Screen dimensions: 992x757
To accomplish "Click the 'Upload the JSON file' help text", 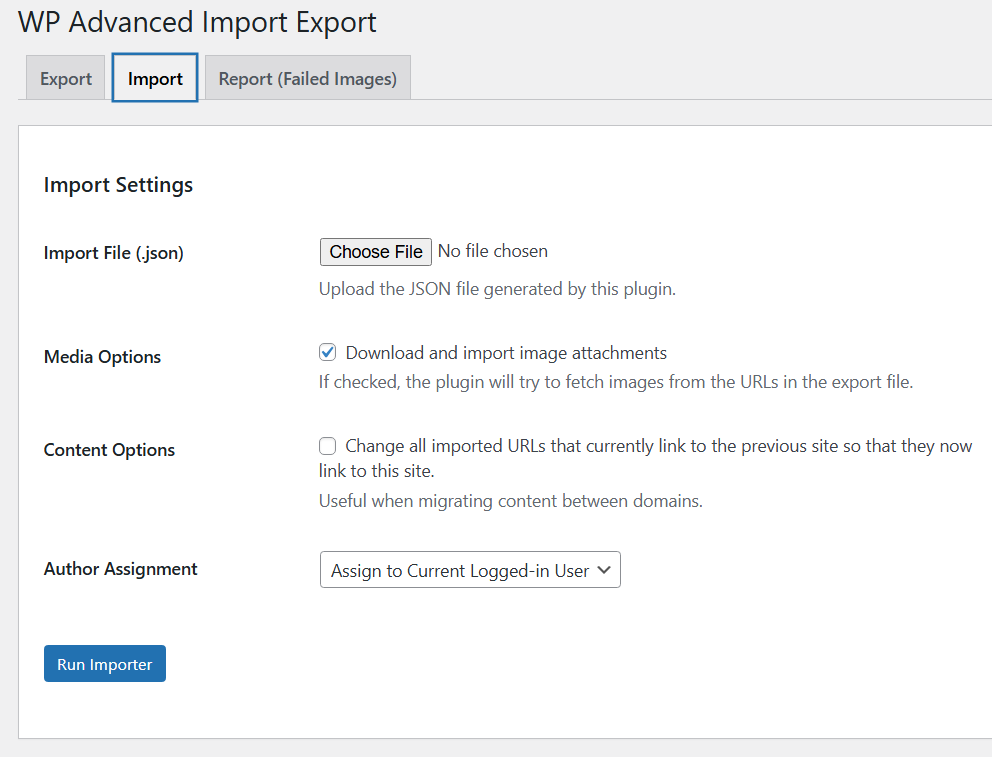I will coord(497,290).
